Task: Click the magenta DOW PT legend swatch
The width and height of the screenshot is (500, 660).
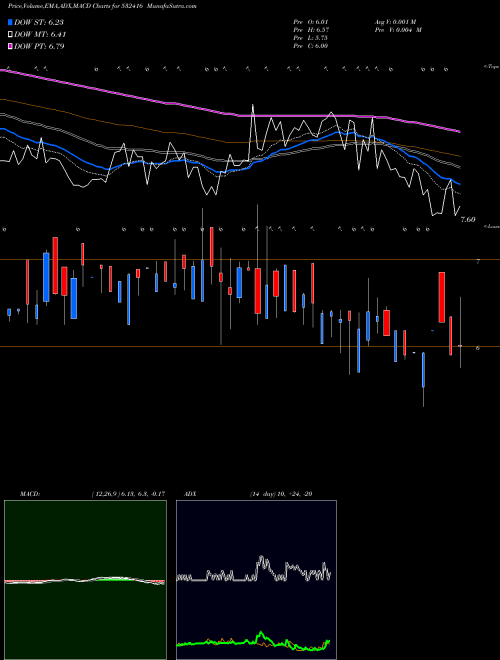Action: (x=10, y=47)
